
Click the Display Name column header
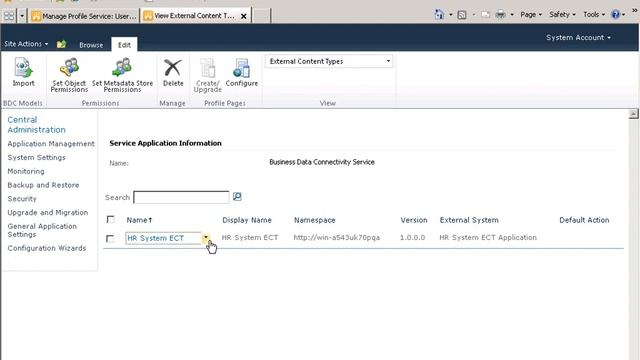[247, 220]
